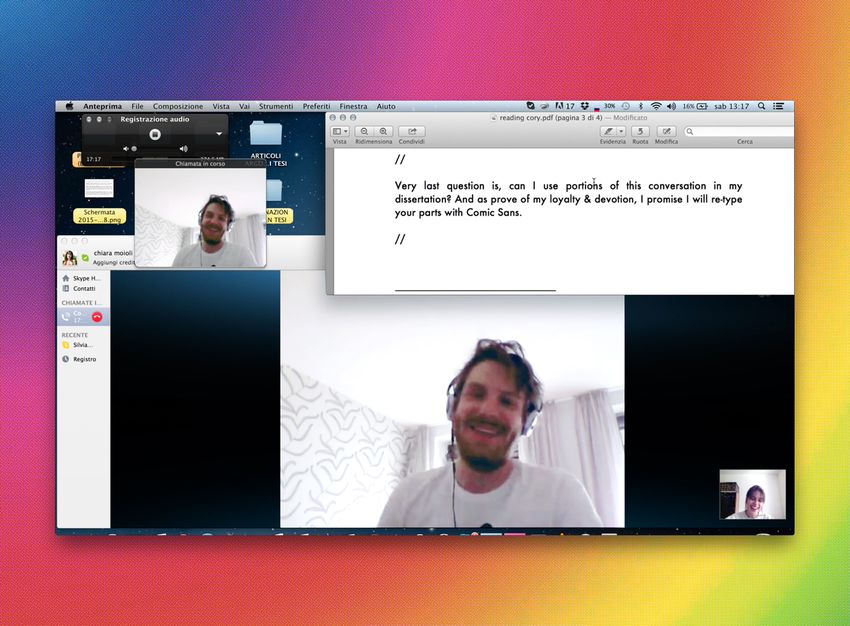Image resolution: width=850 pixels, height=626 pixels.
Task: Stop the audio recording in Registrazione audio
Action: point(154,134)
